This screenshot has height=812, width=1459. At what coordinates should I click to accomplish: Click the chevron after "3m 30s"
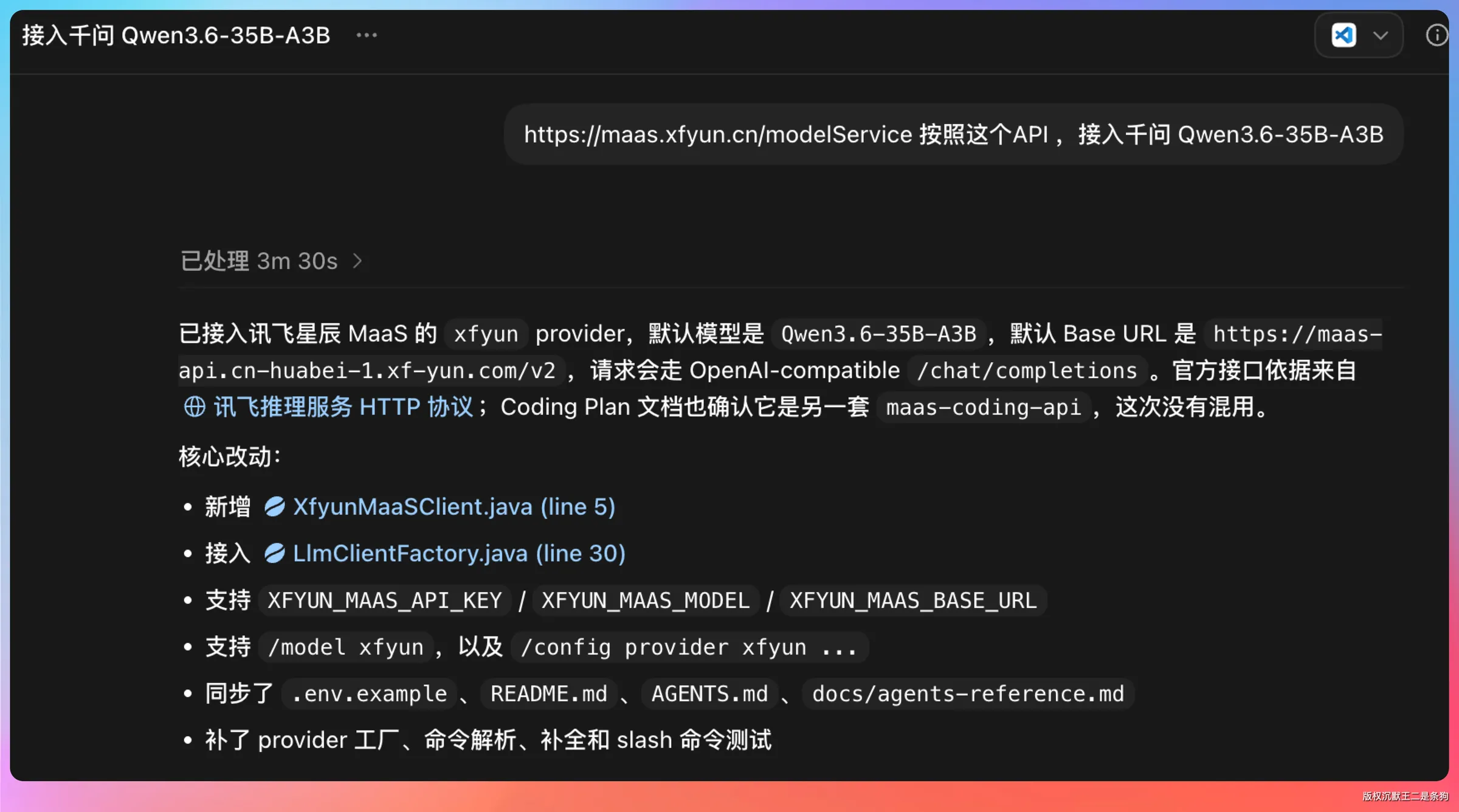[357, 261]
